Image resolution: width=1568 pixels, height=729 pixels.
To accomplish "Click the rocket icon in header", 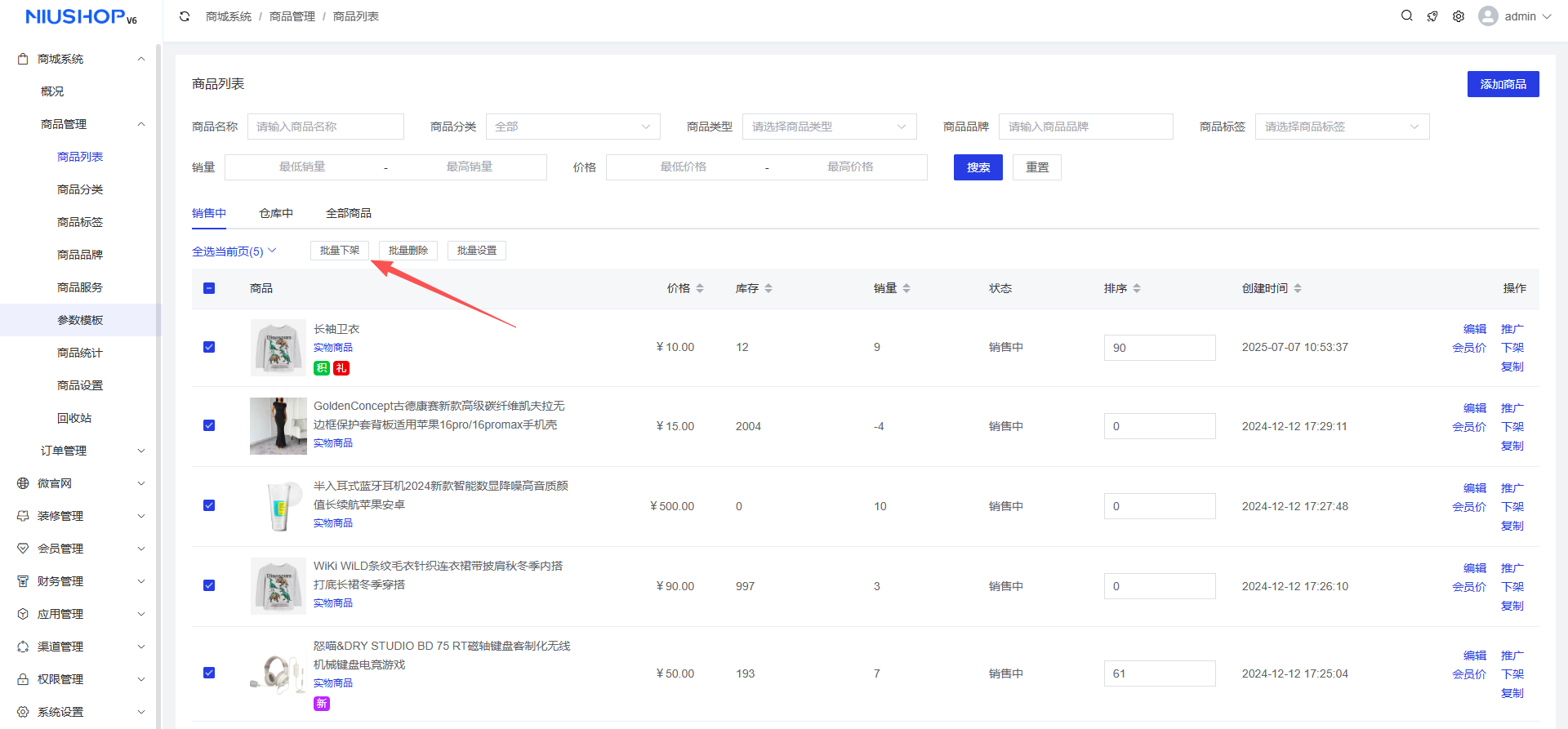I will [x=1432, y=16].
